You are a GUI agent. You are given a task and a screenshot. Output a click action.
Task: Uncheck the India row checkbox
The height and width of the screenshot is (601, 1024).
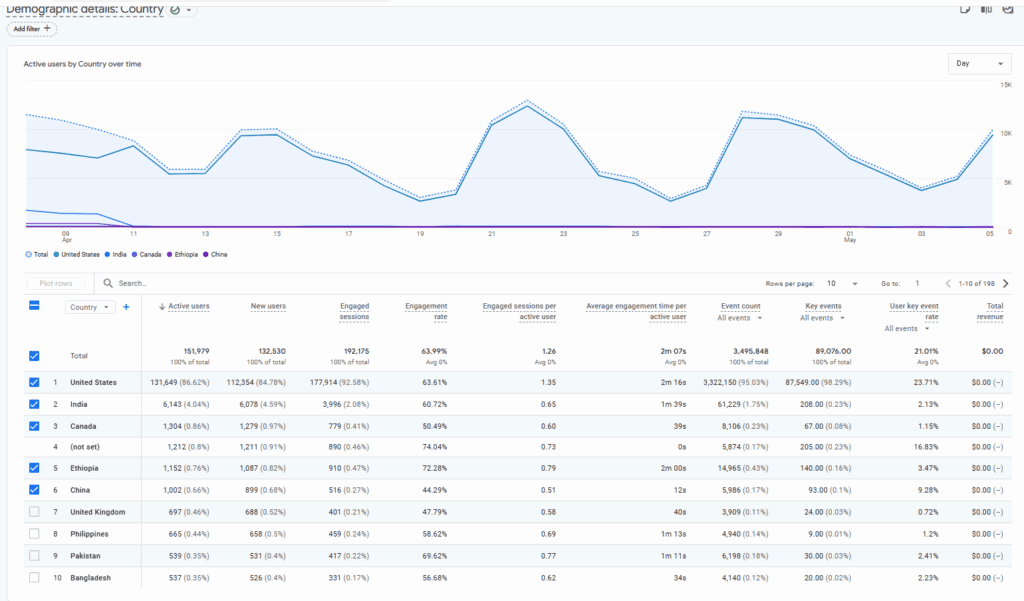pos(34,404)
